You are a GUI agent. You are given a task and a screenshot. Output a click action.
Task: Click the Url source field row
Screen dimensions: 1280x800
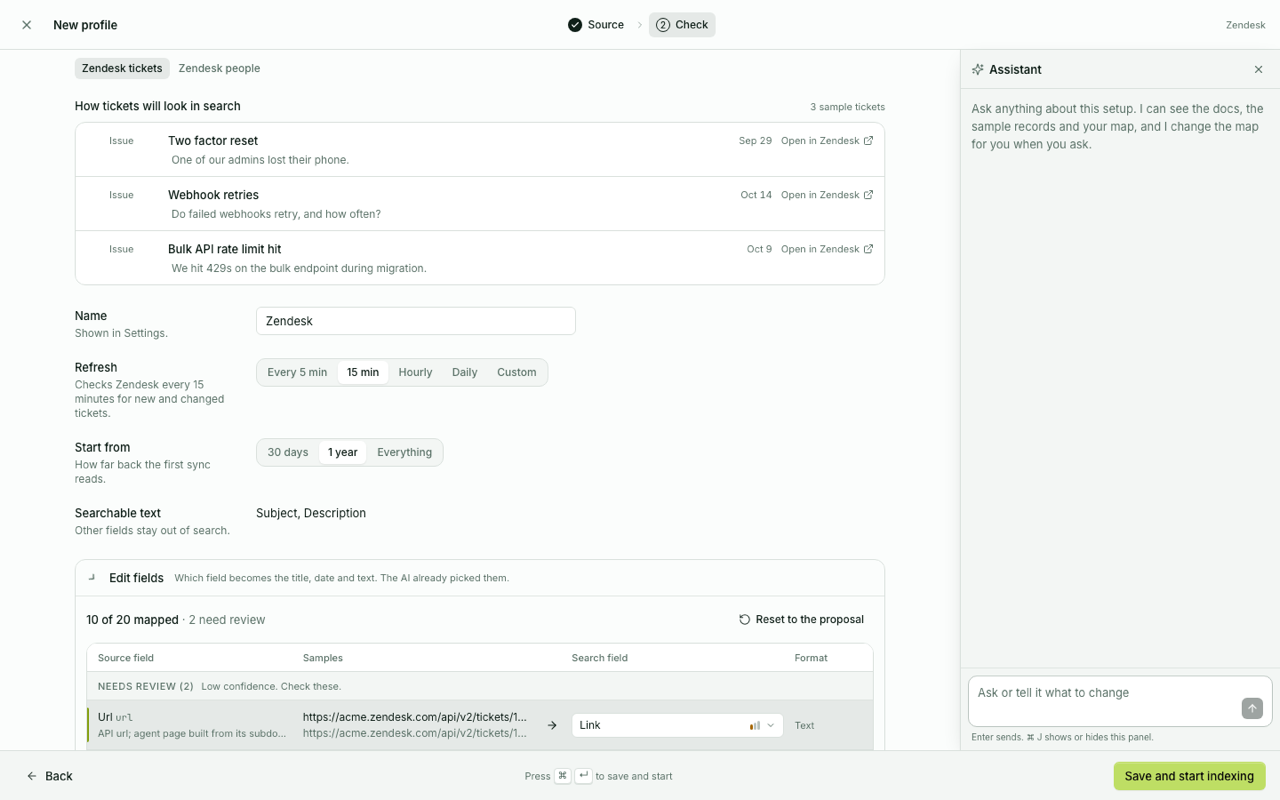click(480, 726)
